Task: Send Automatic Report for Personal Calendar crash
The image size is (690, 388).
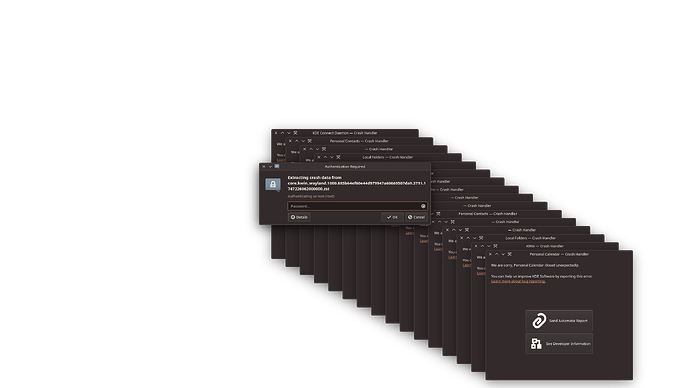Action: click(x=559, y=321)
